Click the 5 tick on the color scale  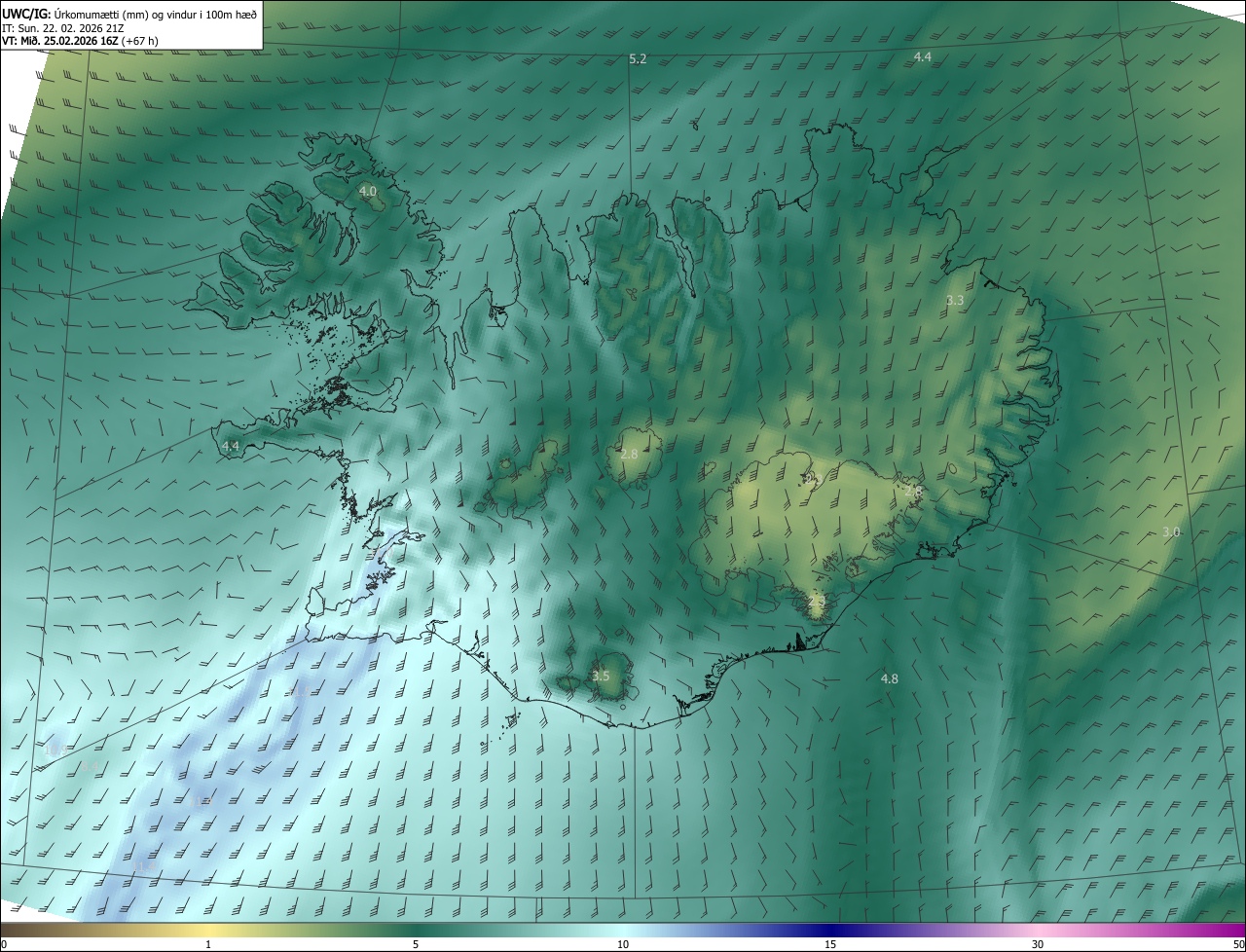[416, 944]
